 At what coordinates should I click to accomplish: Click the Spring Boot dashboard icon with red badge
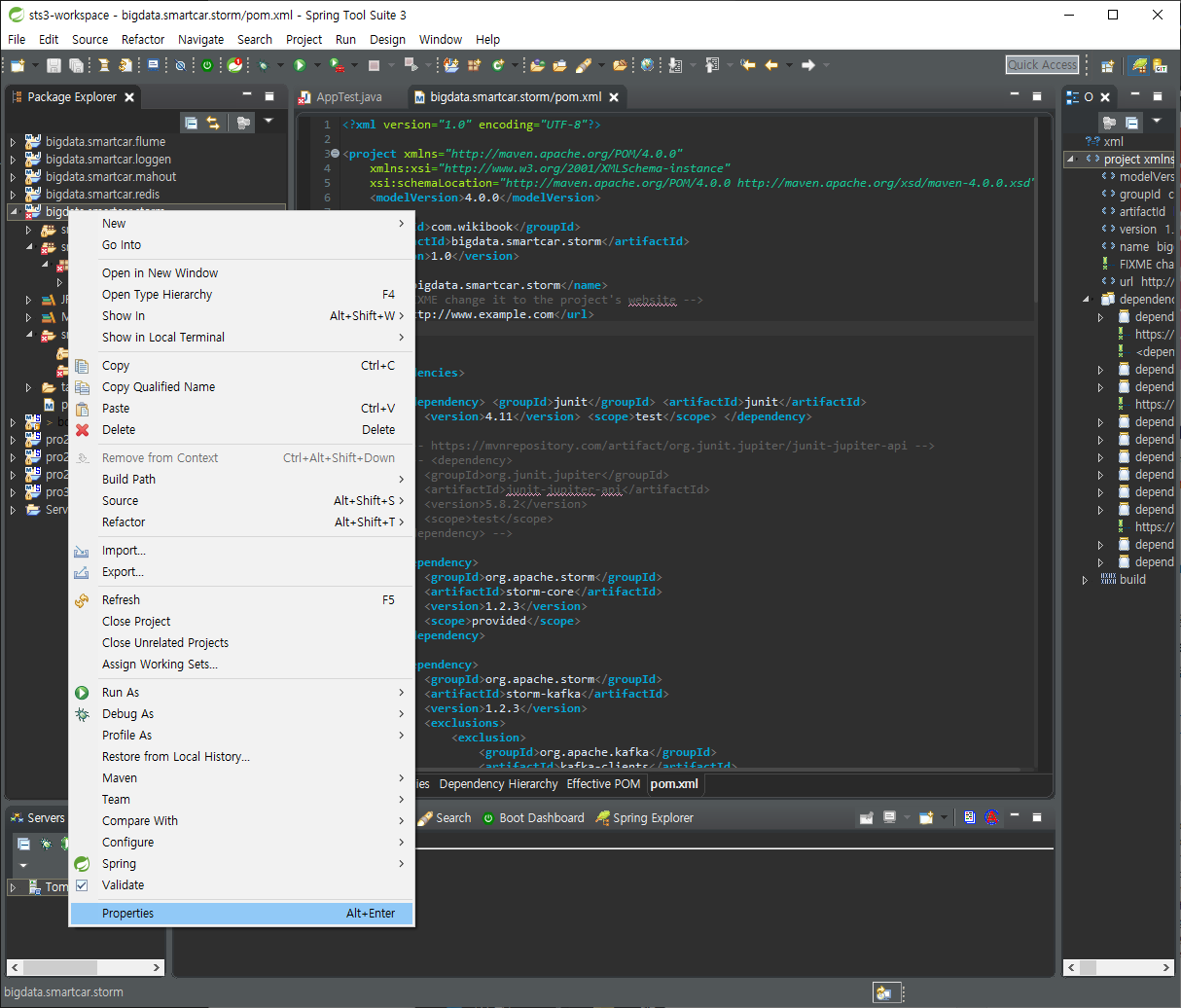[235, 65]
